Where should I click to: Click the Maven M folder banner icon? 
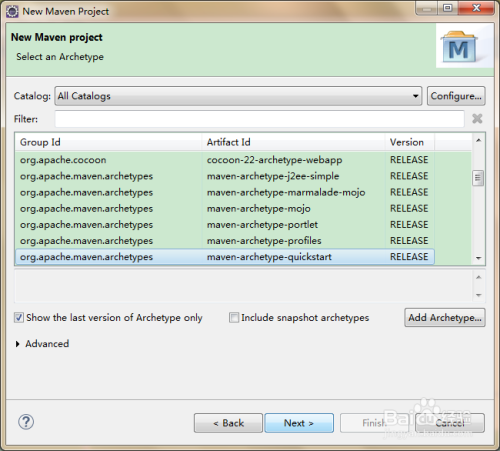pos(459,47)
